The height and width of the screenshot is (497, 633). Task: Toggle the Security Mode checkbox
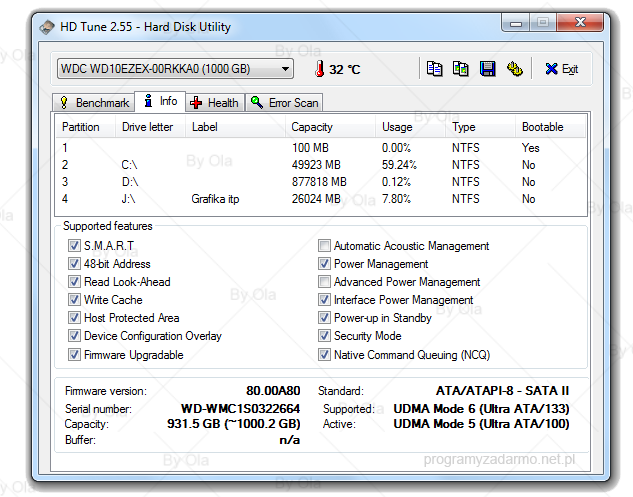[324, 336]
